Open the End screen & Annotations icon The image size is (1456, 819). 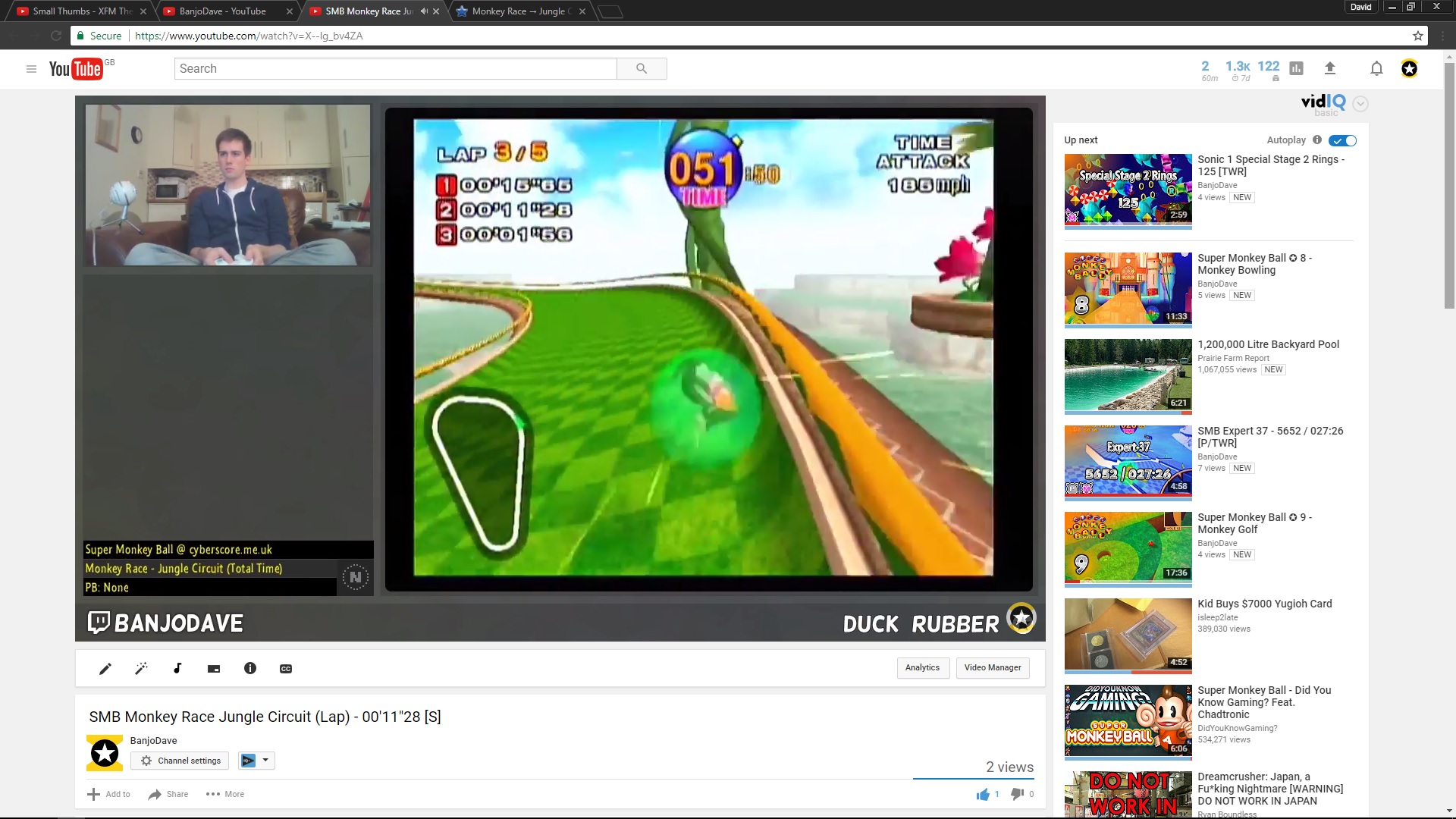(x=214, y=668)
